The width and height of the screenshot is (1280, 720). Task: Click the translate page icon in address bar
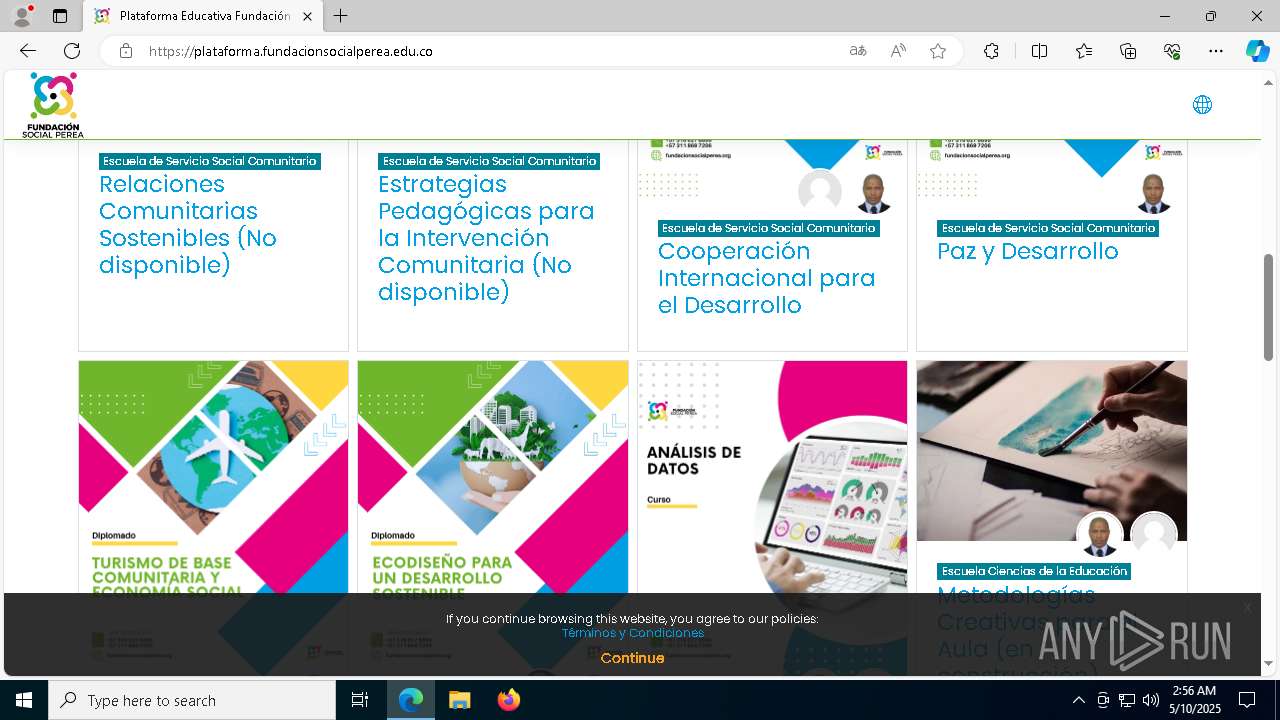(858, 51)
